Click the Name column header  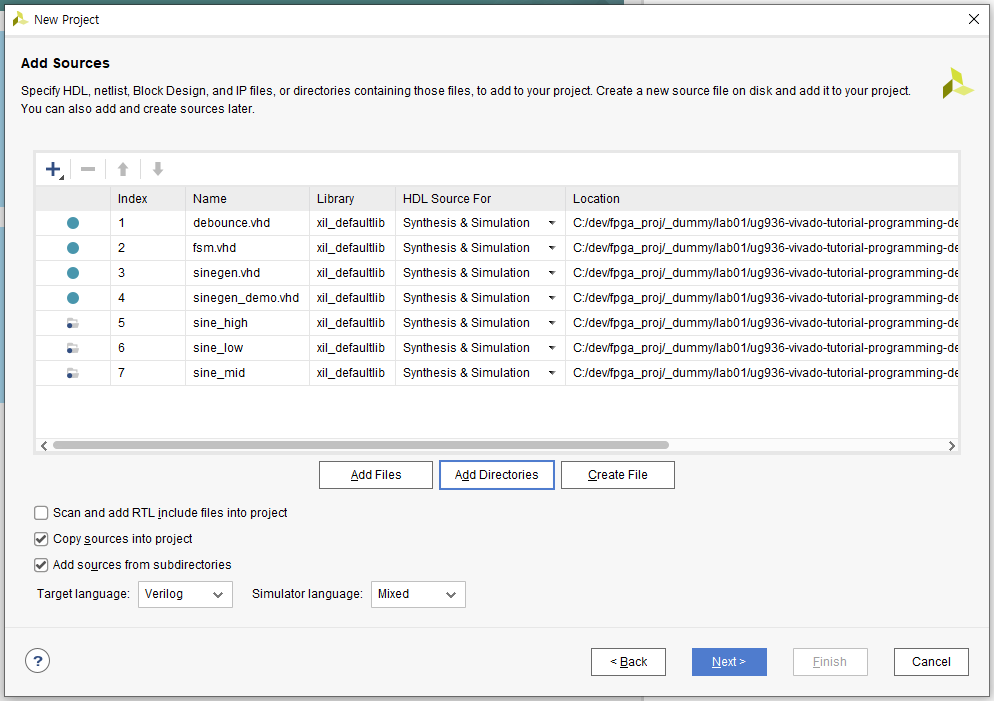pos(247,198)
